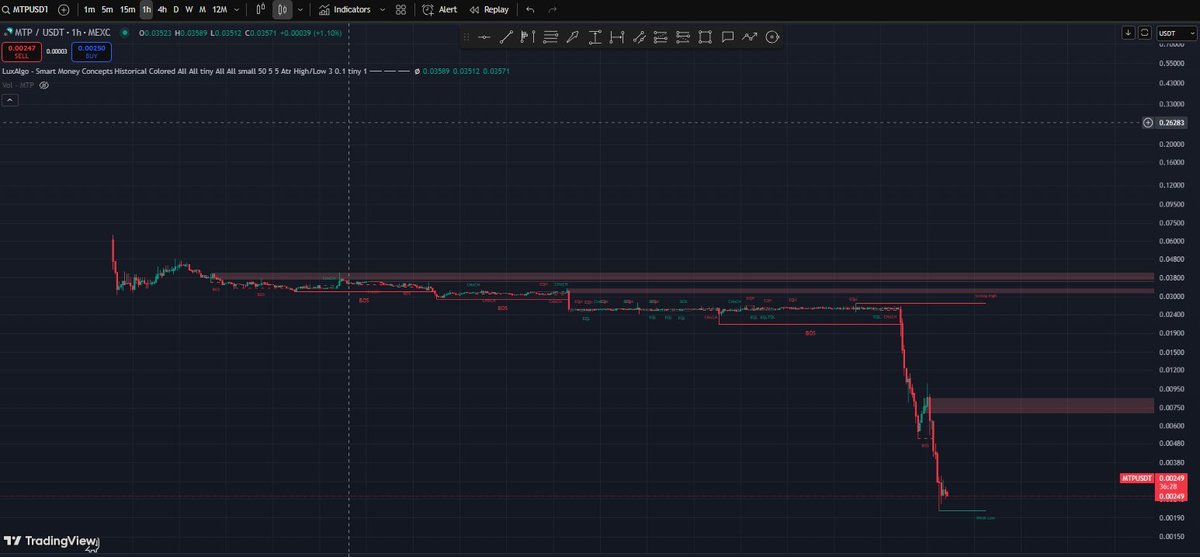Image resolution: width=1200 pixels, height=557 pixels.
Task: Expand the timeframe dropdown arrow
Action: [x=238, y=9]
